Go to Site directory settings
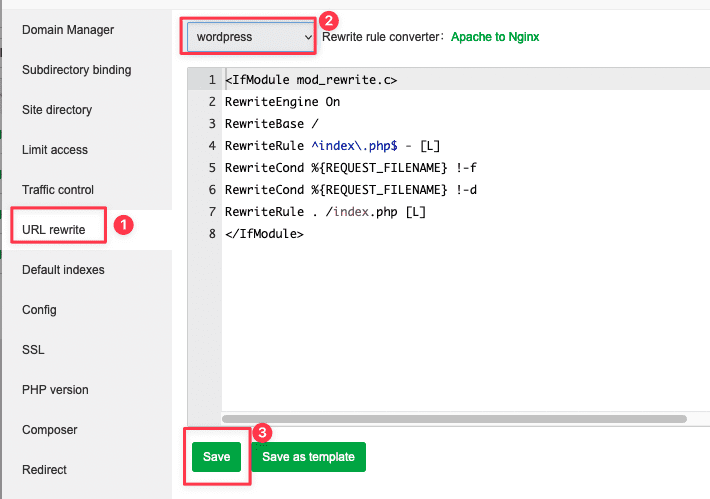The height and width of the screenshot is (499, 710). (x=57, y=110)
